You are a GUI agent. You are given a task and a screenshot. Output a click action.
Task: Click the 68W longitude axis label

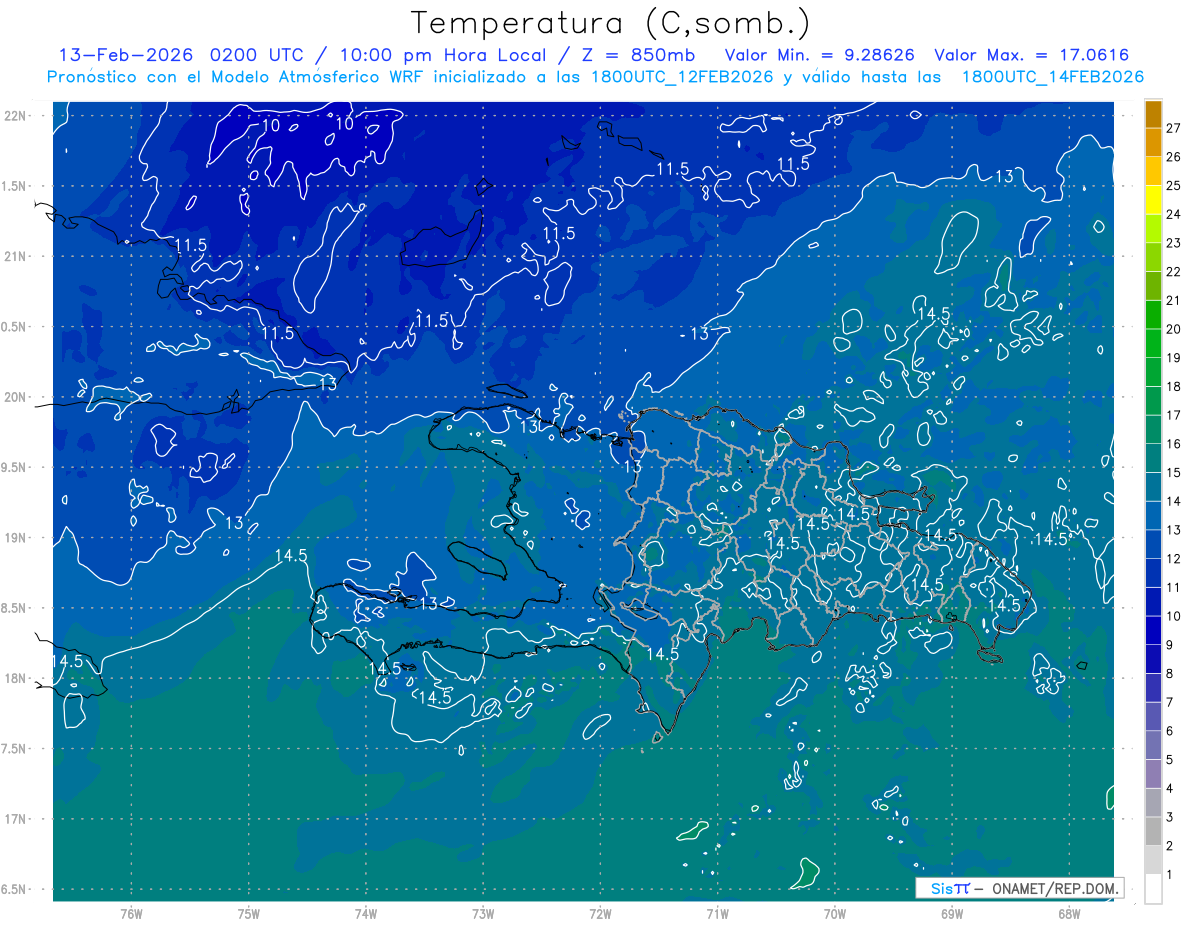tap(1068, 913)
